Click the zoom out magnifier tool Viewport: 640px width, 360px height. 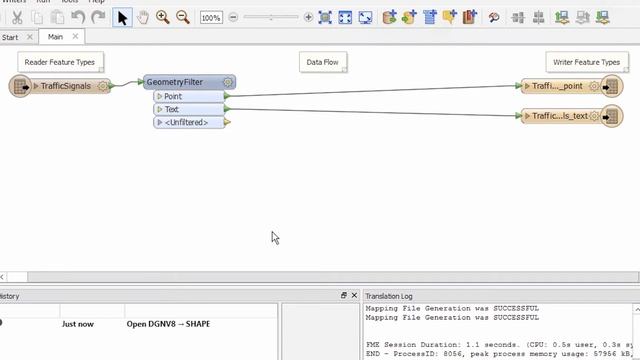click(x=182, y=18)
